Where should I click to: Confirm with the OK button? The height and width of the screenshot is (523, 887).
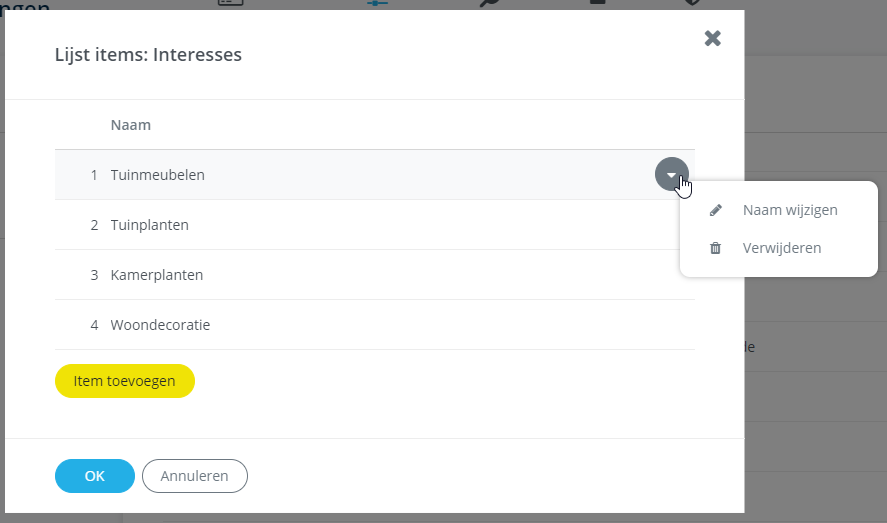pyautogui.click(x=95, y=476)
